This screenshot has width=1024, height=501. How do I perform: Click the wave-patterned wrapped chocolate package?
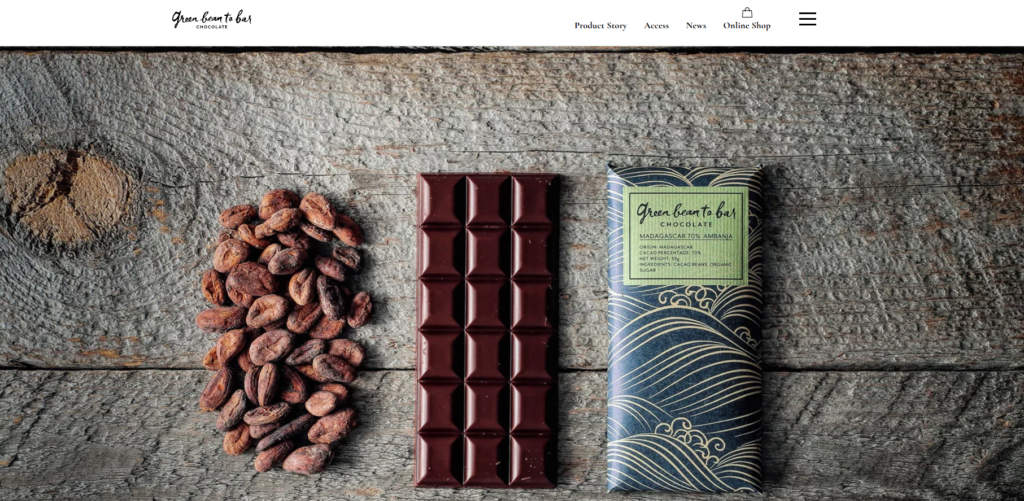pyautogui.click(x=684, y=328)
